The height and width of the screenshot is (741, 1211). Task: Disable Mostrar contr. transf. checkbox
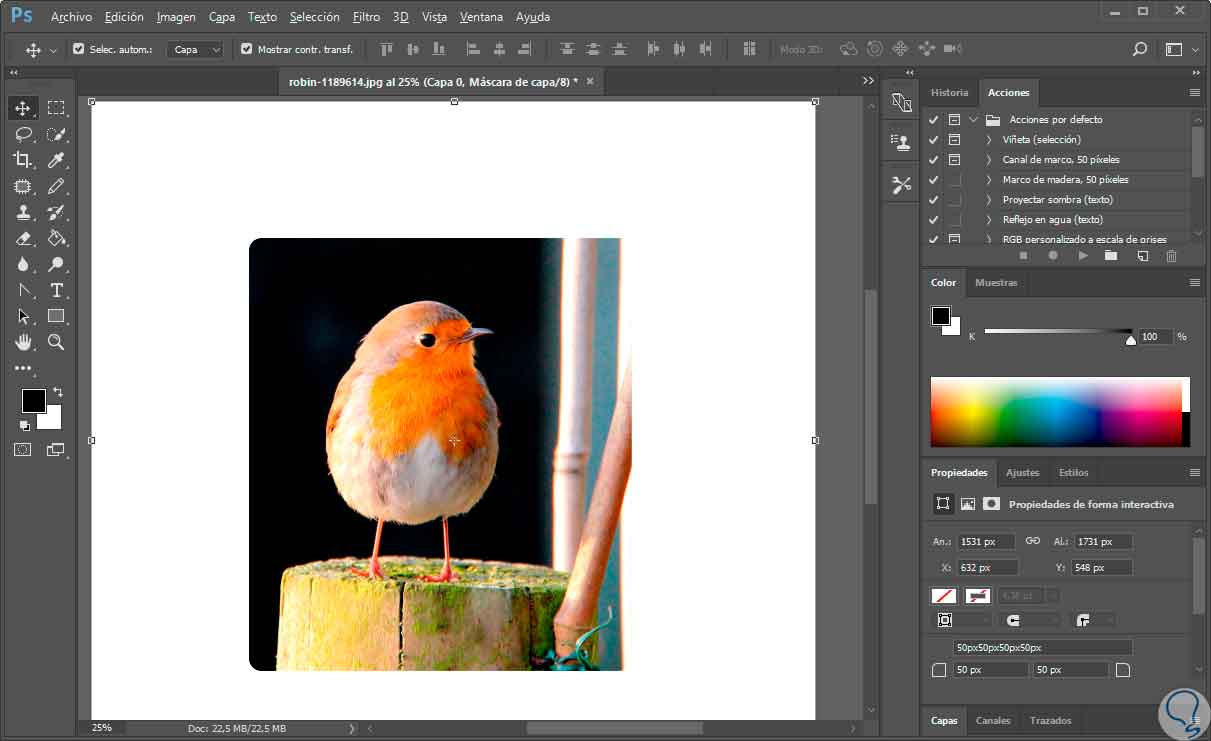click(x=247, y=48)
